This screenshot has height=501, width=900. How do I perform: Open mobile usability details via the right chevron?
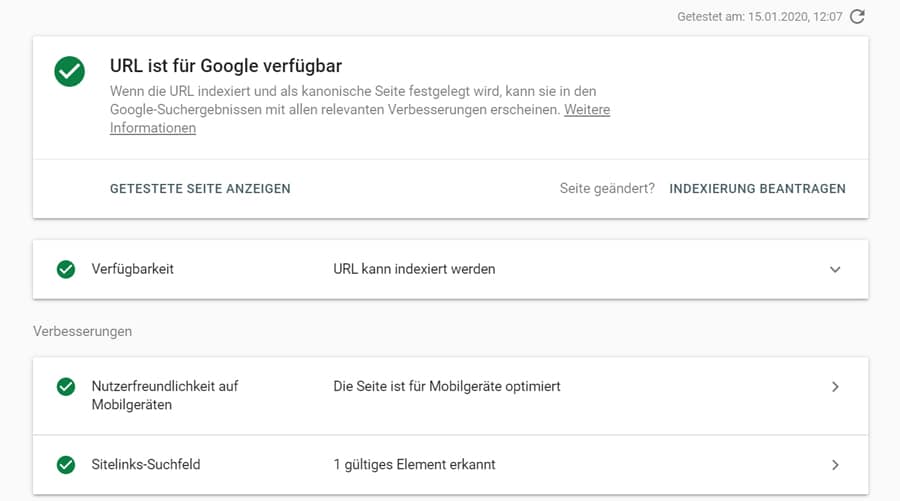pos(835,387)
